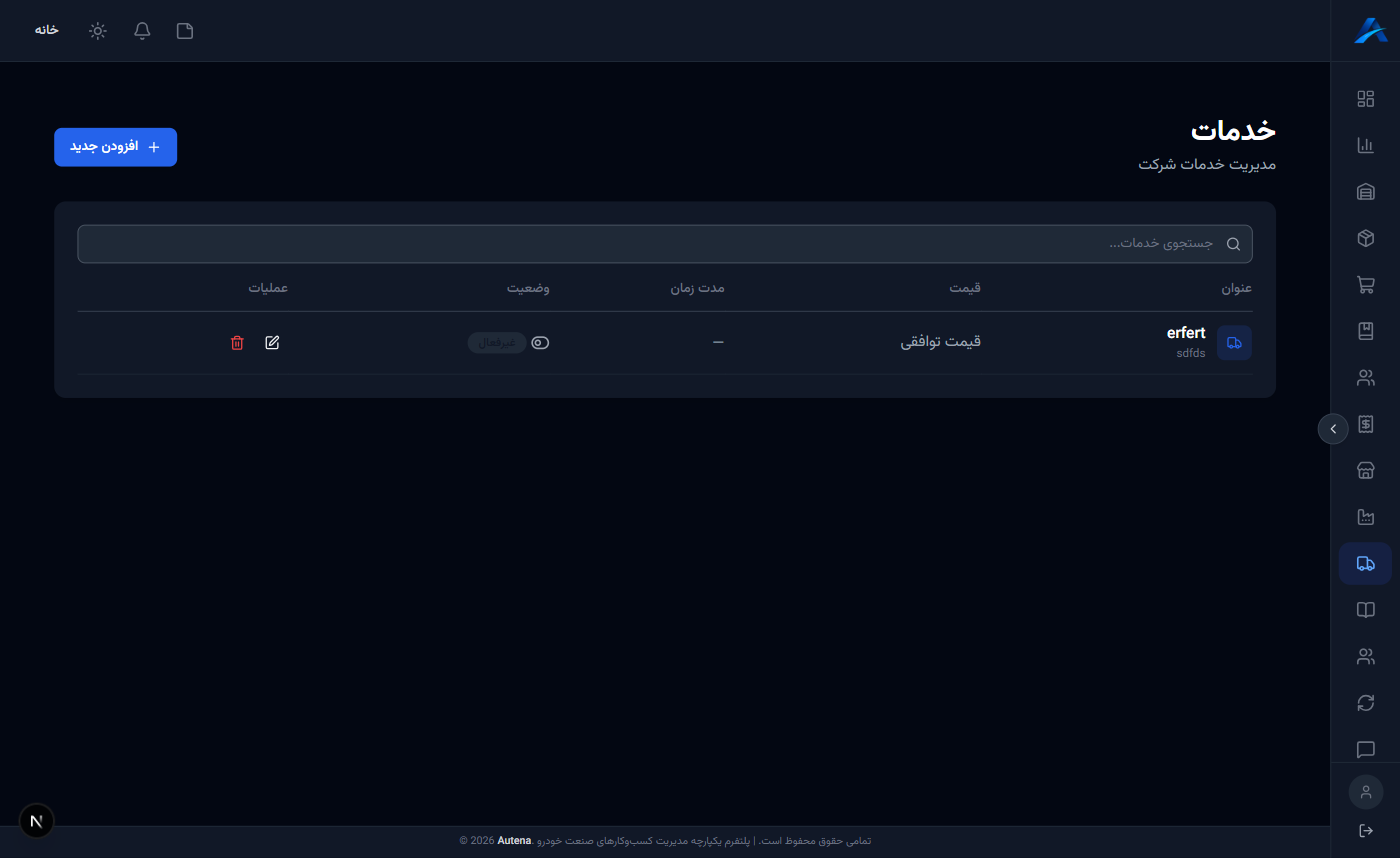The height and width of the screenshot is (858, 1400).
Task: Click the Autena name in footer
Action: 514,841
